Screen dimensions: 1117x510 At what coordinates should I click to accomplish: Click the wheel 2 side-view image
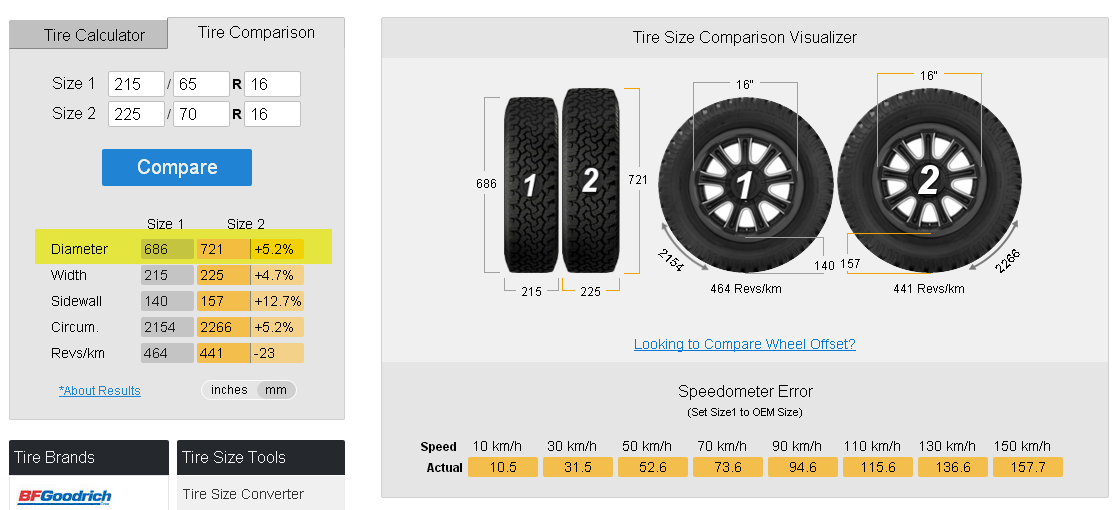click(x=930, y=181)
